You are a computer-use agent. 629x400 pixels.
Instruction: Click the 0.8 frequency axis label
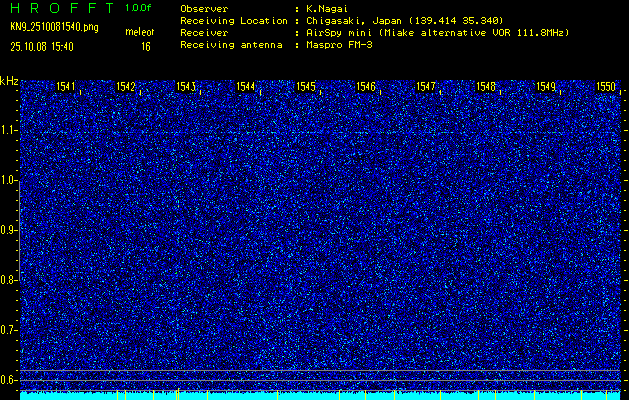(x=9, y=279)
